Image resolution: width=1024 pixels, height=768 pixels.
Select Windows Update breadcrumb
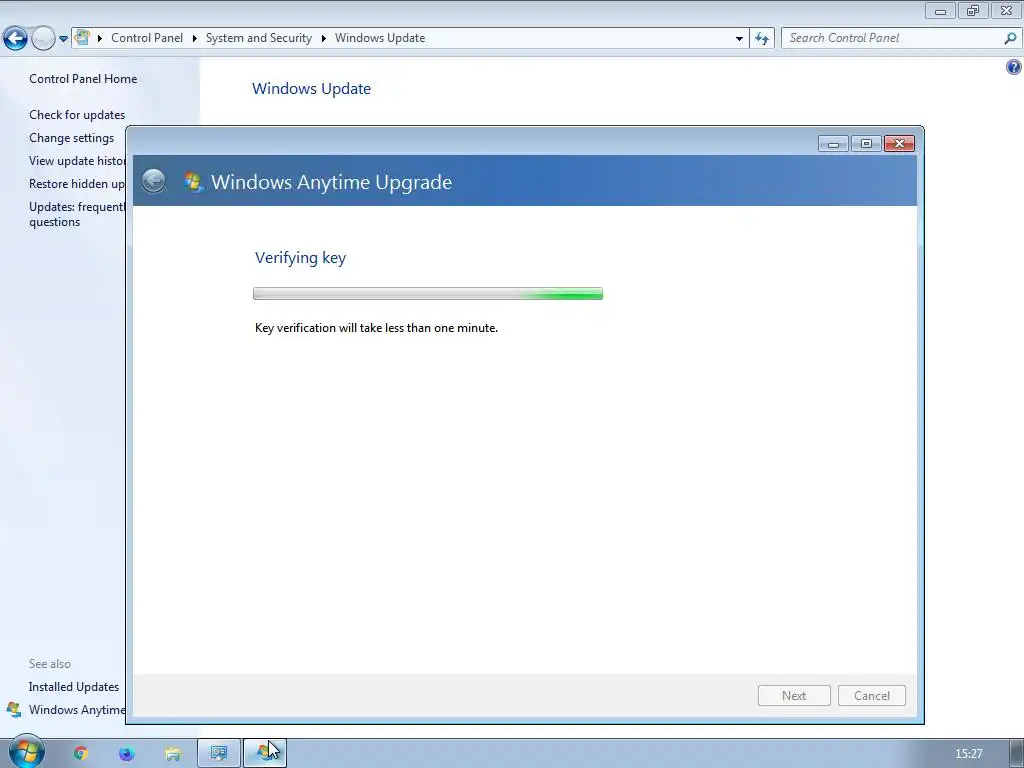tap(380, 38)
